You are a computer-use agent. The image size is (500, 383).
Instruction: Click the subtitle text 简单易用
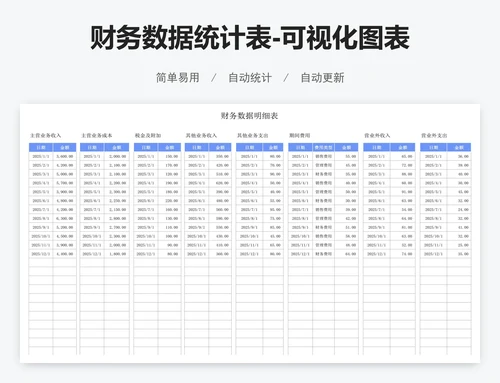tap(178, 78)
